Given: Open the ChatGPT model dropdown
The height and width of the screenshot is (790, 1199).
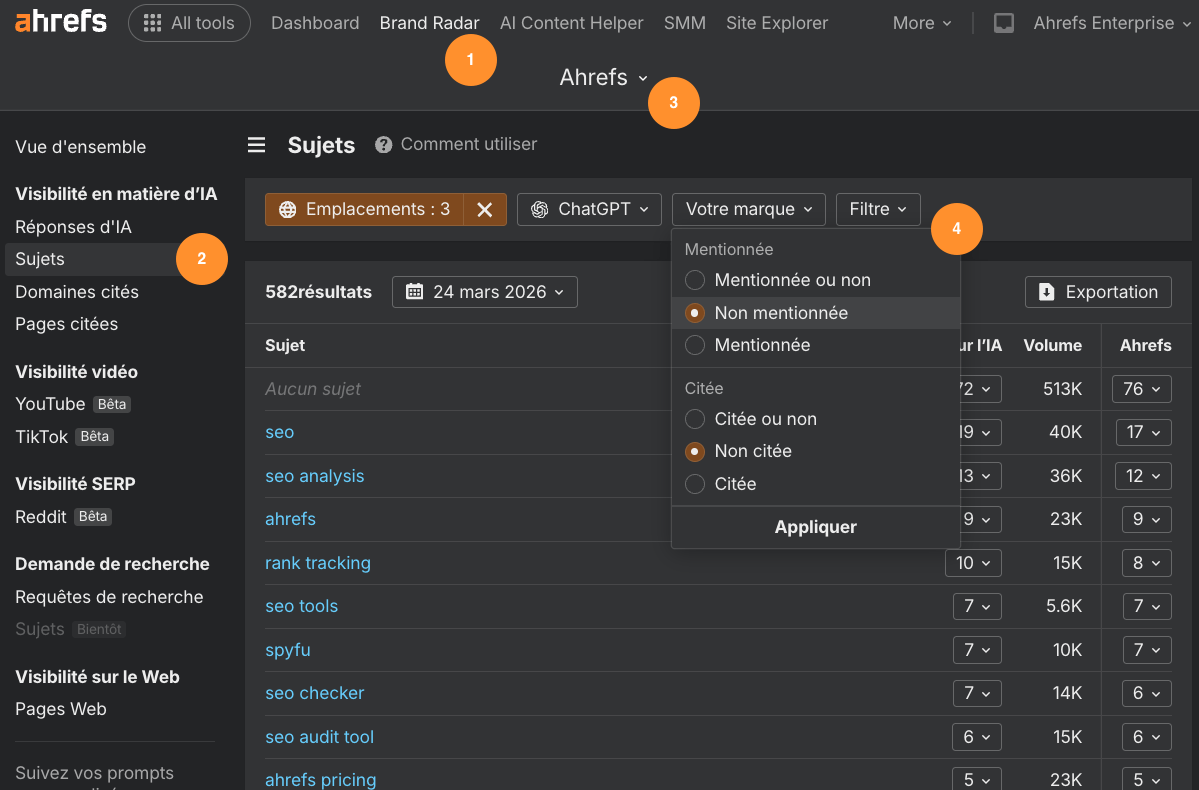Looking at the screenshot, I should click(589, 209).
